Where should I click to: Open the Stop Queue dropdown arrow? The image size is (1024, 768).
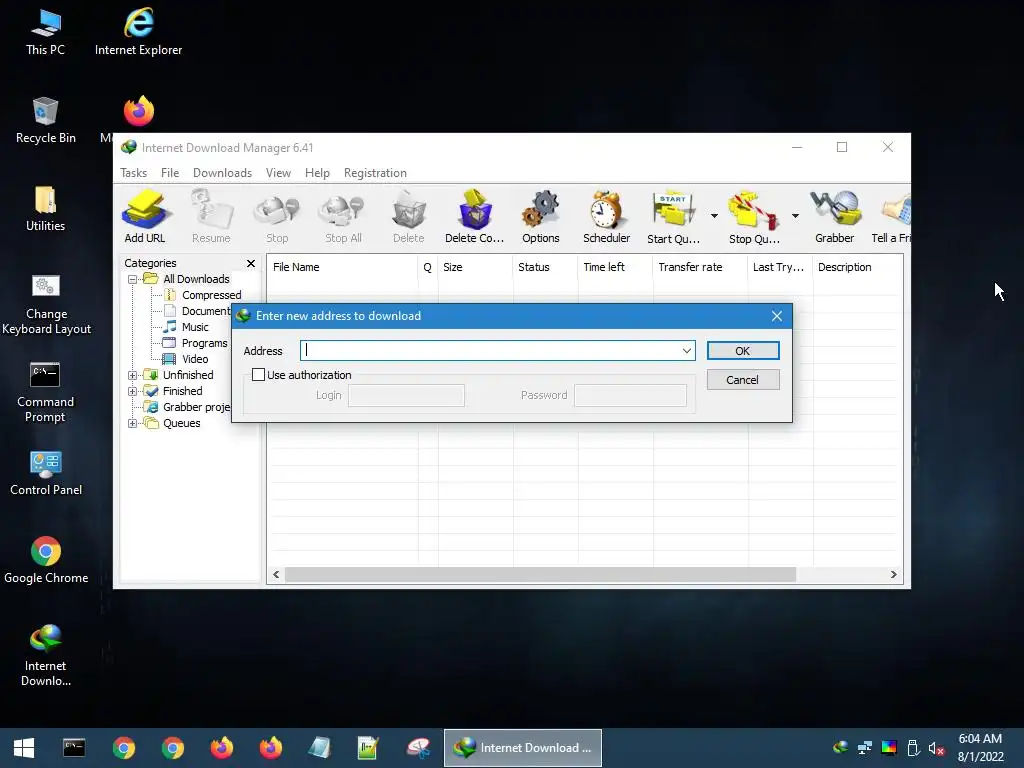(x=795, y=216)
